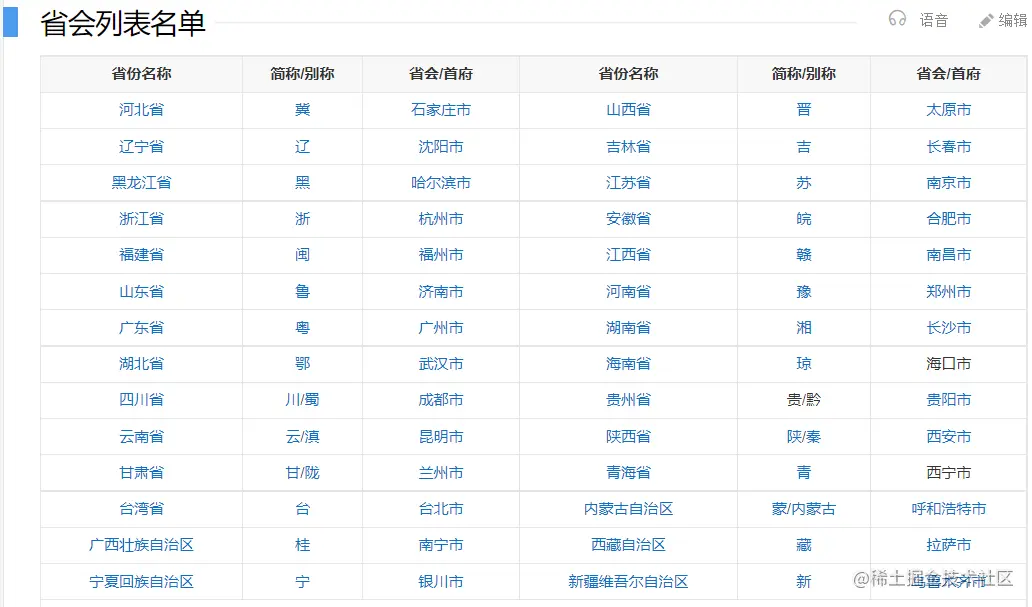The height and width of the screenshot is (607, 1032).
Task: Click the 长沙市 link
Action: point(948,328)
